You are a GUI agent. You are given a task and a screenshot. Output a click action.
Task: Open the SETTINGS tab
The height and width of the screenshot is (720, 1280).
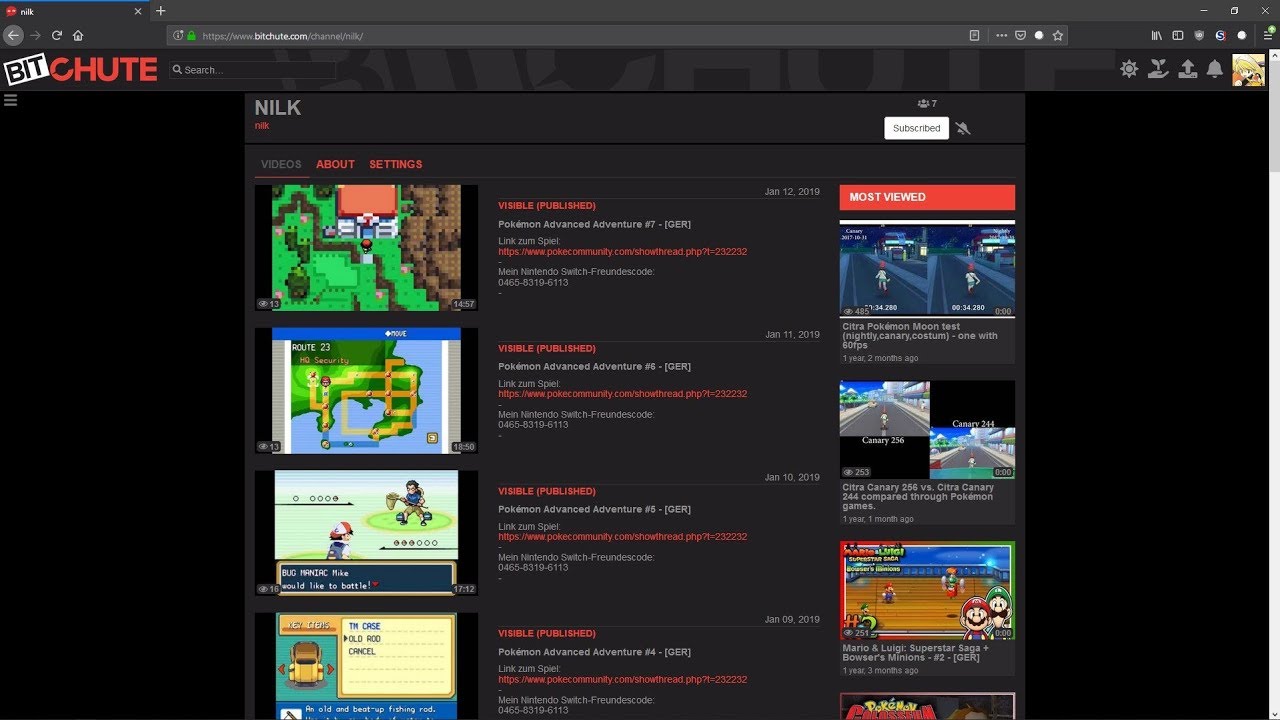396,164
